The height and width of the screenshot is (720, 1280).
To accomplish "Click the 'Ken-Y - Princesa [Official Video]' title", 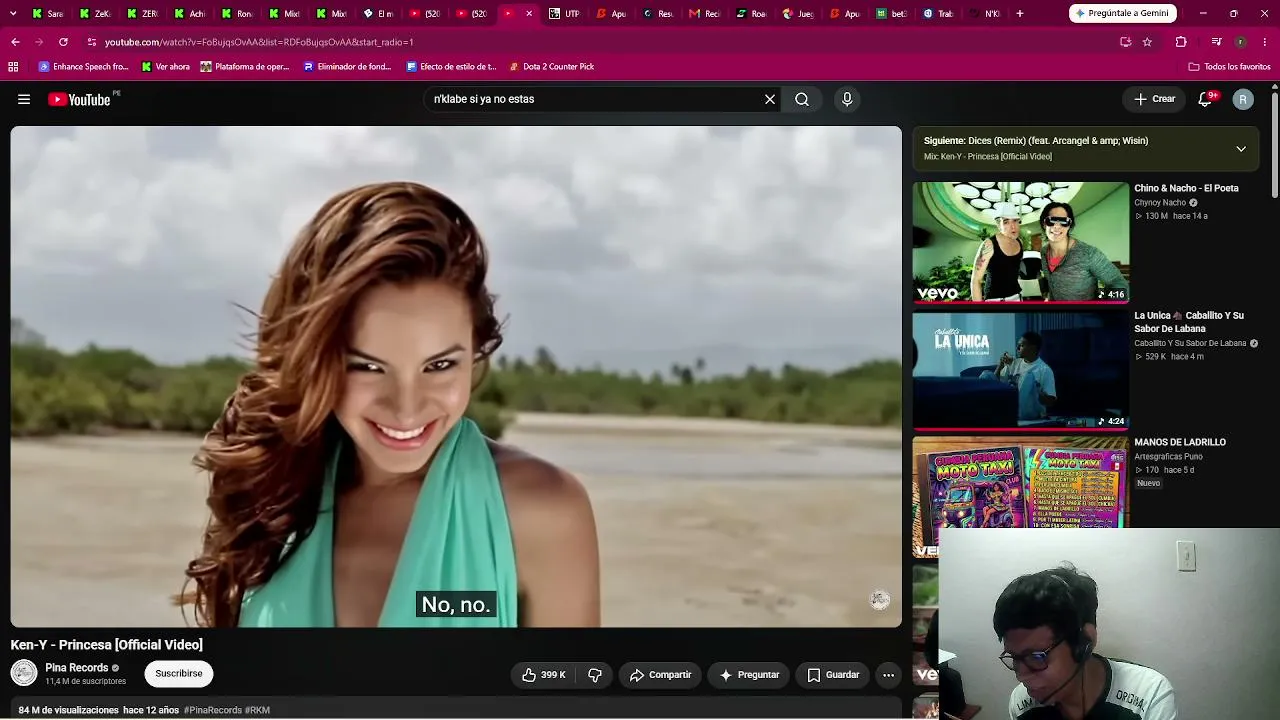I will 107,645.
